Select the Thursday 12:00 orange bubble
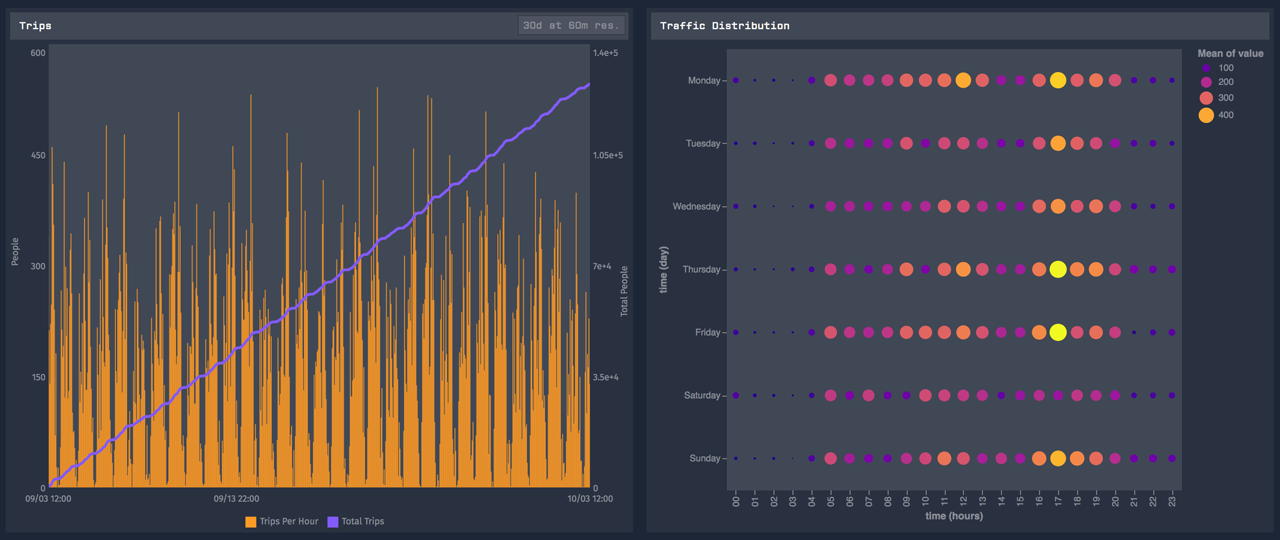The height and width of the screenshot is (540, 1280). [963, 269]
